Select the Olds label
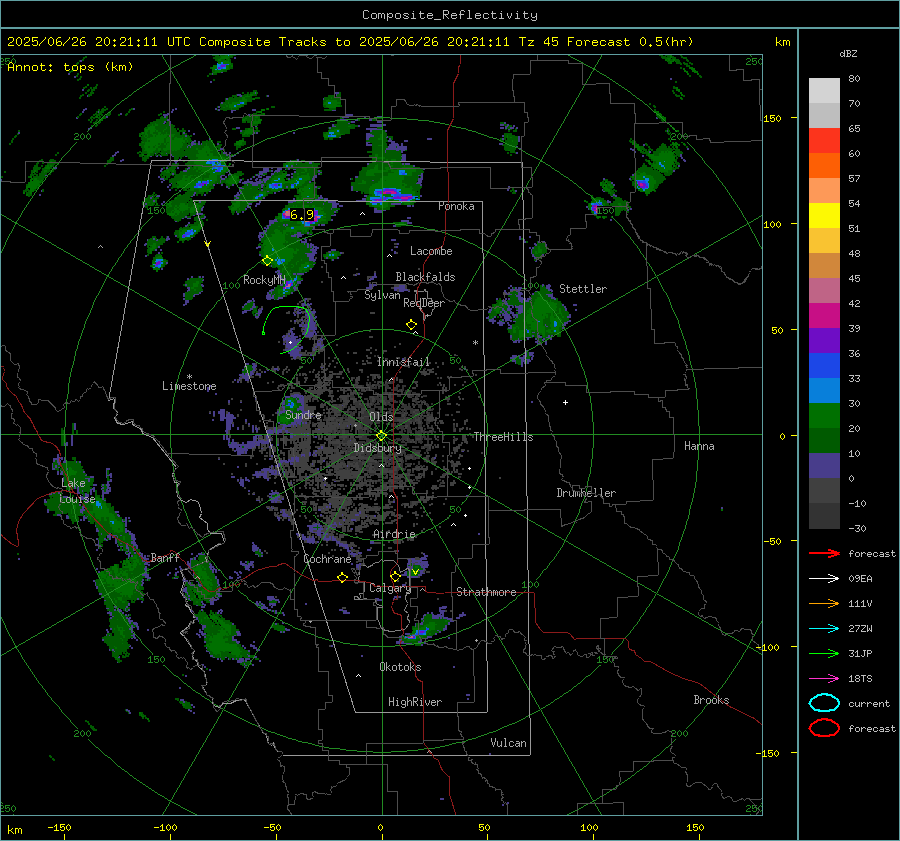The height and width of the screenshot is (841, 900). pos(381,417)
